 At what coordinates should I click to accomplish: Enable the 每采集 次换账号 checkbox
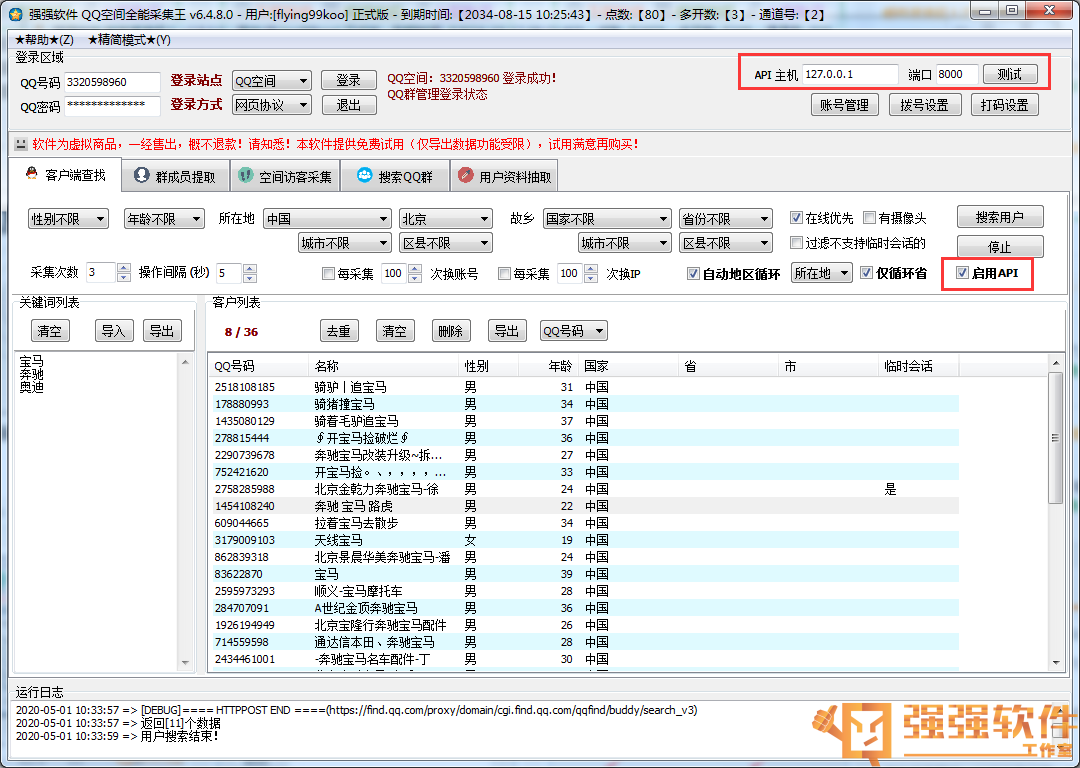(329, 273)
